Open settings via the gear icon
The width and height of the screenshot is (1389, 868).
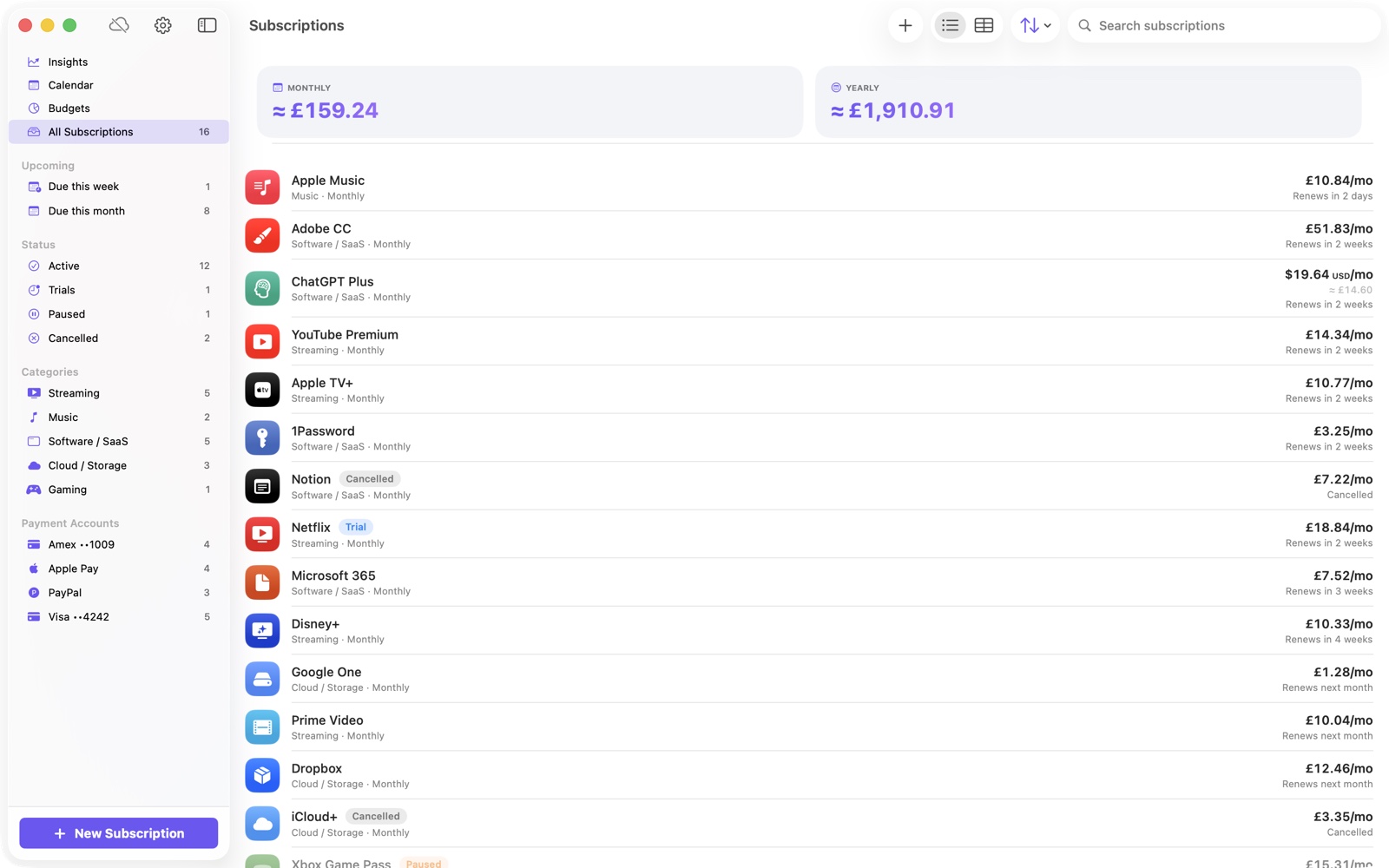pyautogui.click(x=163, y=25)
